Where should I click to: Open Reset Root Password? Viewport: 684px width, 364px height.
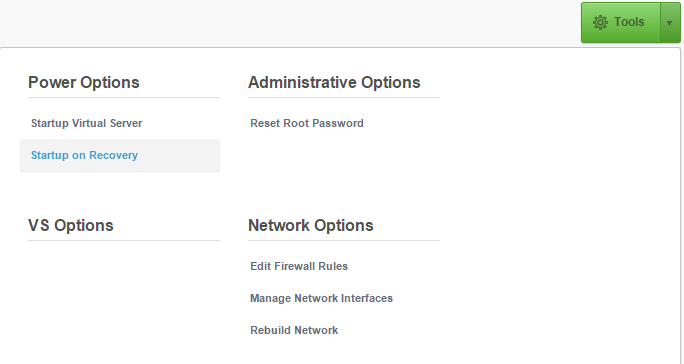pyautogui.click(x=307, y=124)
